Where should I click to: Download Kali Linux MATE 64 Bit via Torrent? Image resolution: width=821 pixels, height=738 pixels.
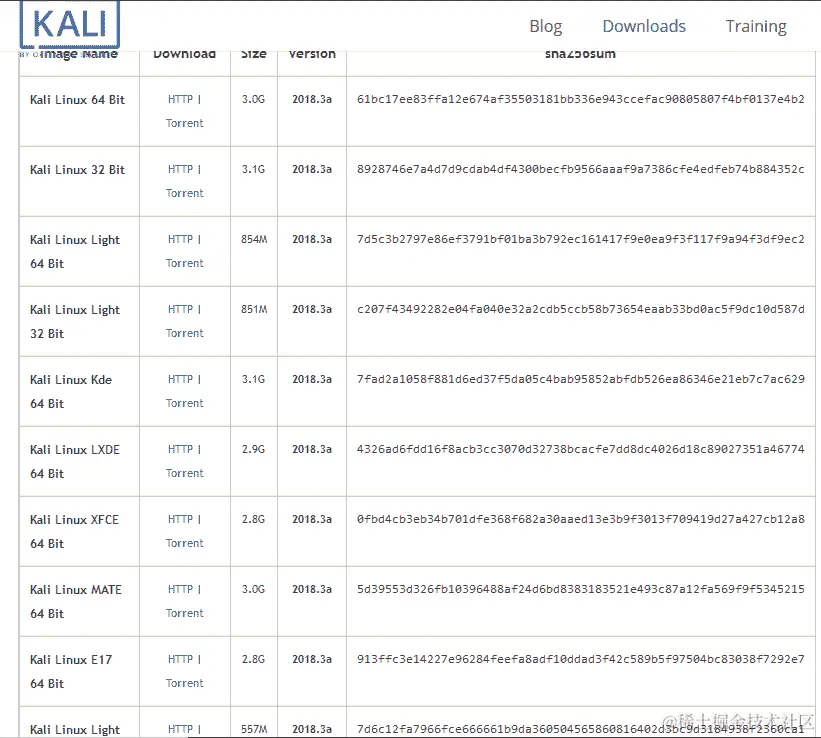184,613
